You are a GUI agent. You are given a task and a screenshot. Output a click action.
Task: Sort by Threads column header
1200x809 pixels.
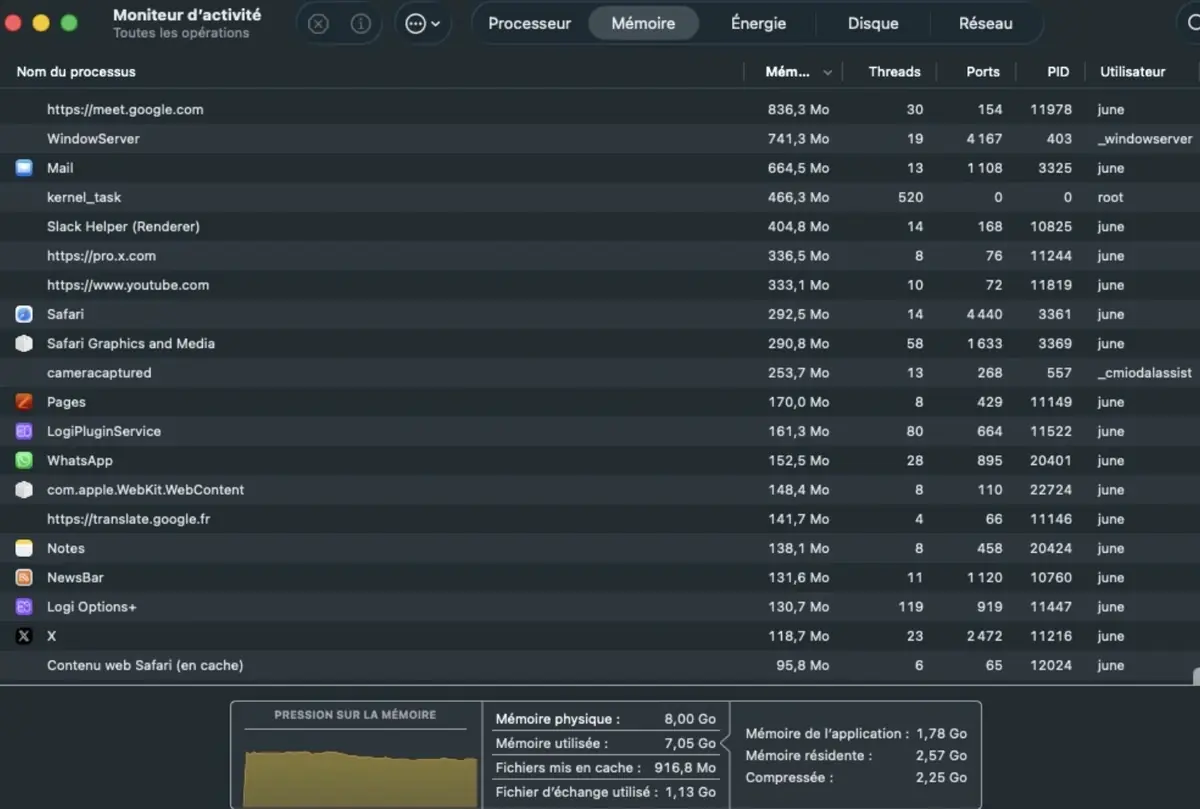pos(894,72)
